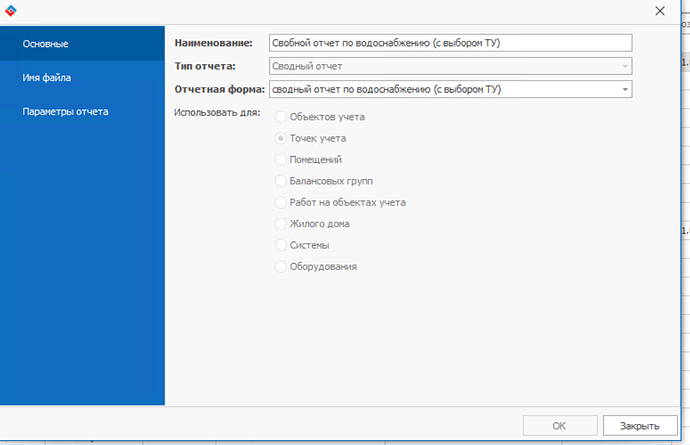Pick the Жилого дома radio button
690x445 pixels.
pyautogui.click(x=280, y=224)
